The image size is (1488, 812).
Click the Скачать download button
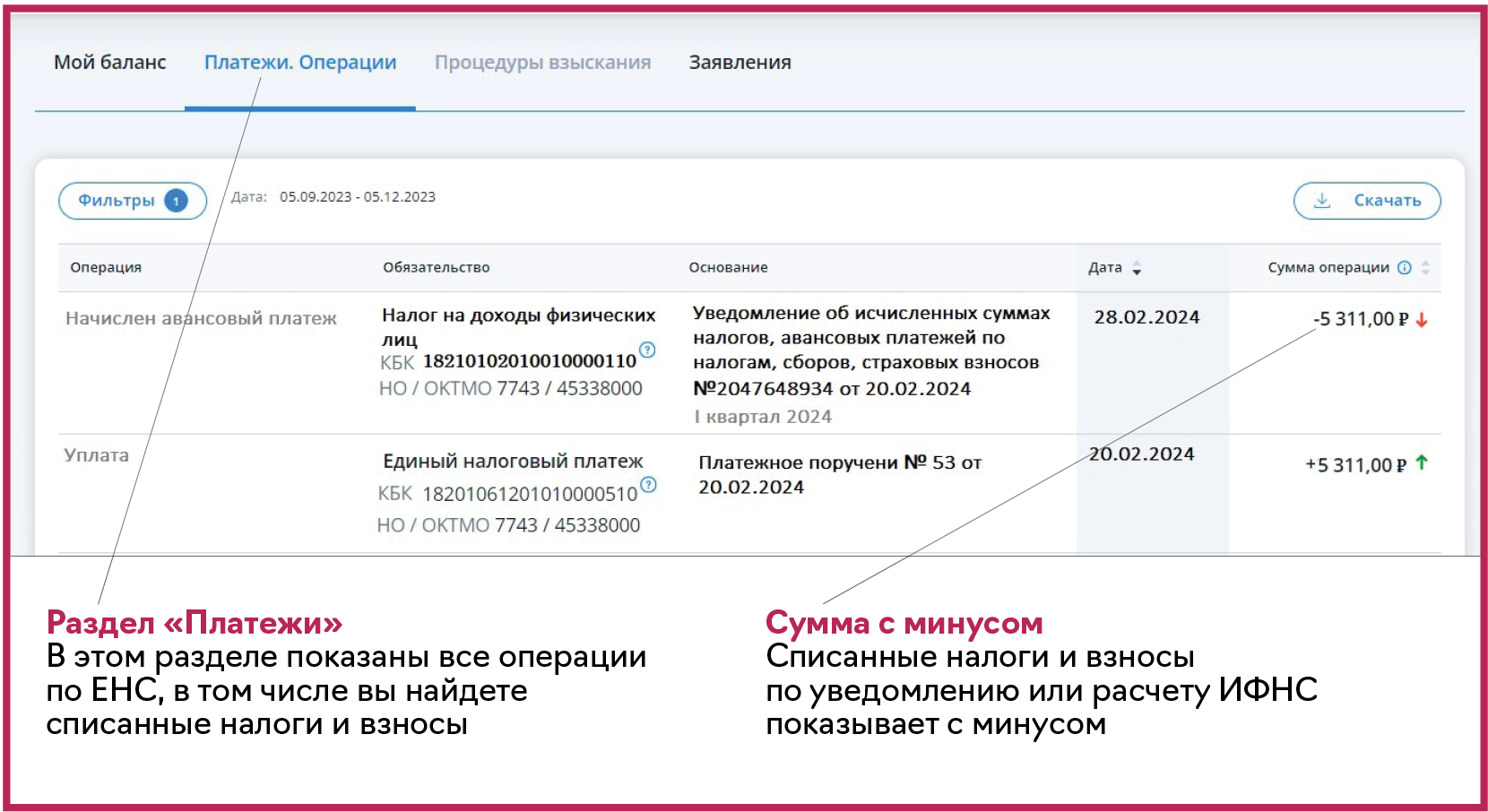pos(1367,201)
